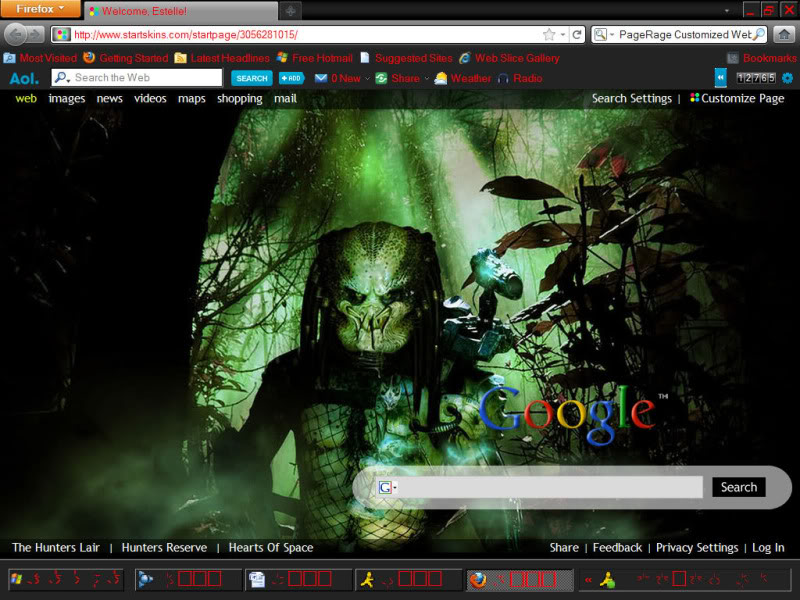
Task: Click the site identity icon in the address bar
Action: pyautogui.click(x=62, y=35)
